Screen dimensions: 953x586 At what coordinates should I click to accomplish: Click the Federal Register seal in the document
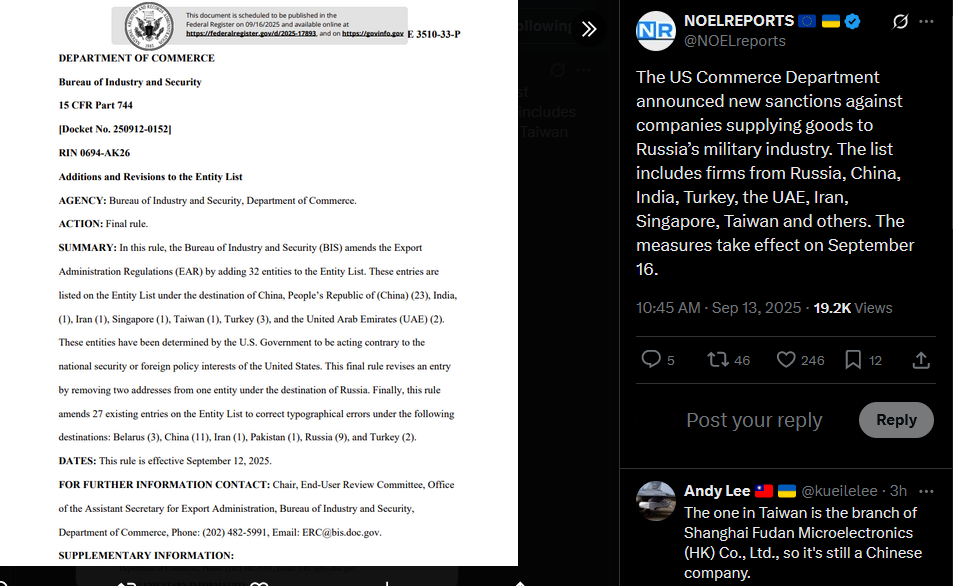click(149, 26)
